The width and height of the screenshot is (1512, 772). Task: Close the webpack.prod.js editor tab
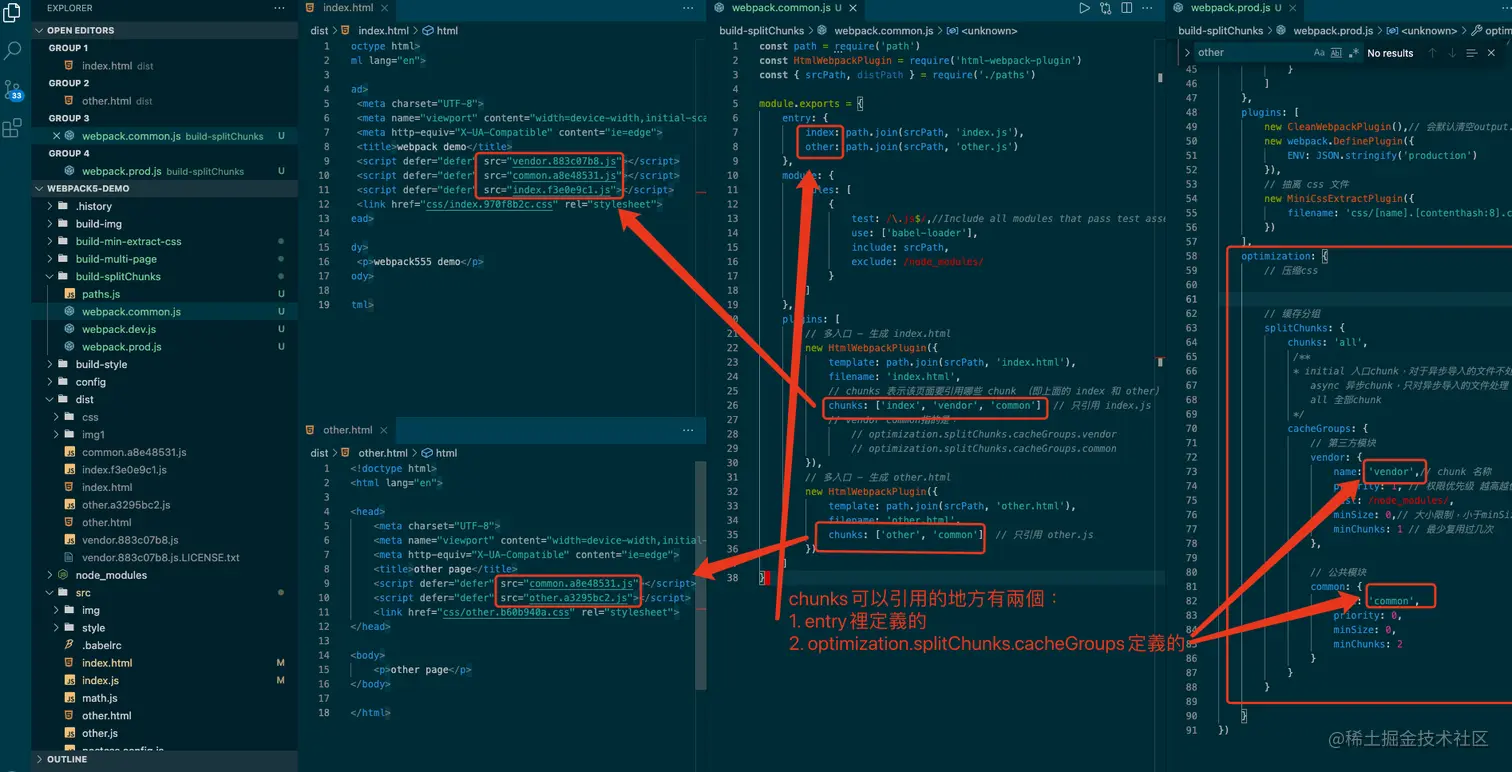[1295, 8]
